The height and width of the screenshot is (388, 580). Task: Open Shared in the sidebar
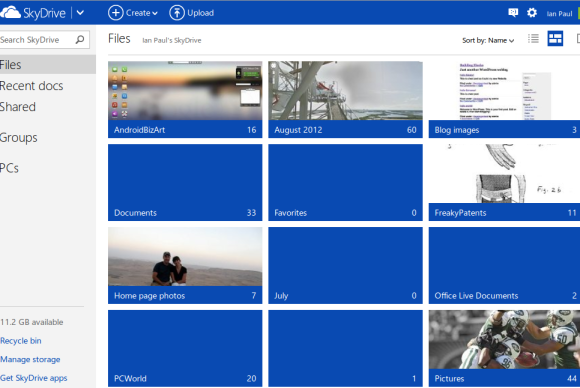pos(18,107)
